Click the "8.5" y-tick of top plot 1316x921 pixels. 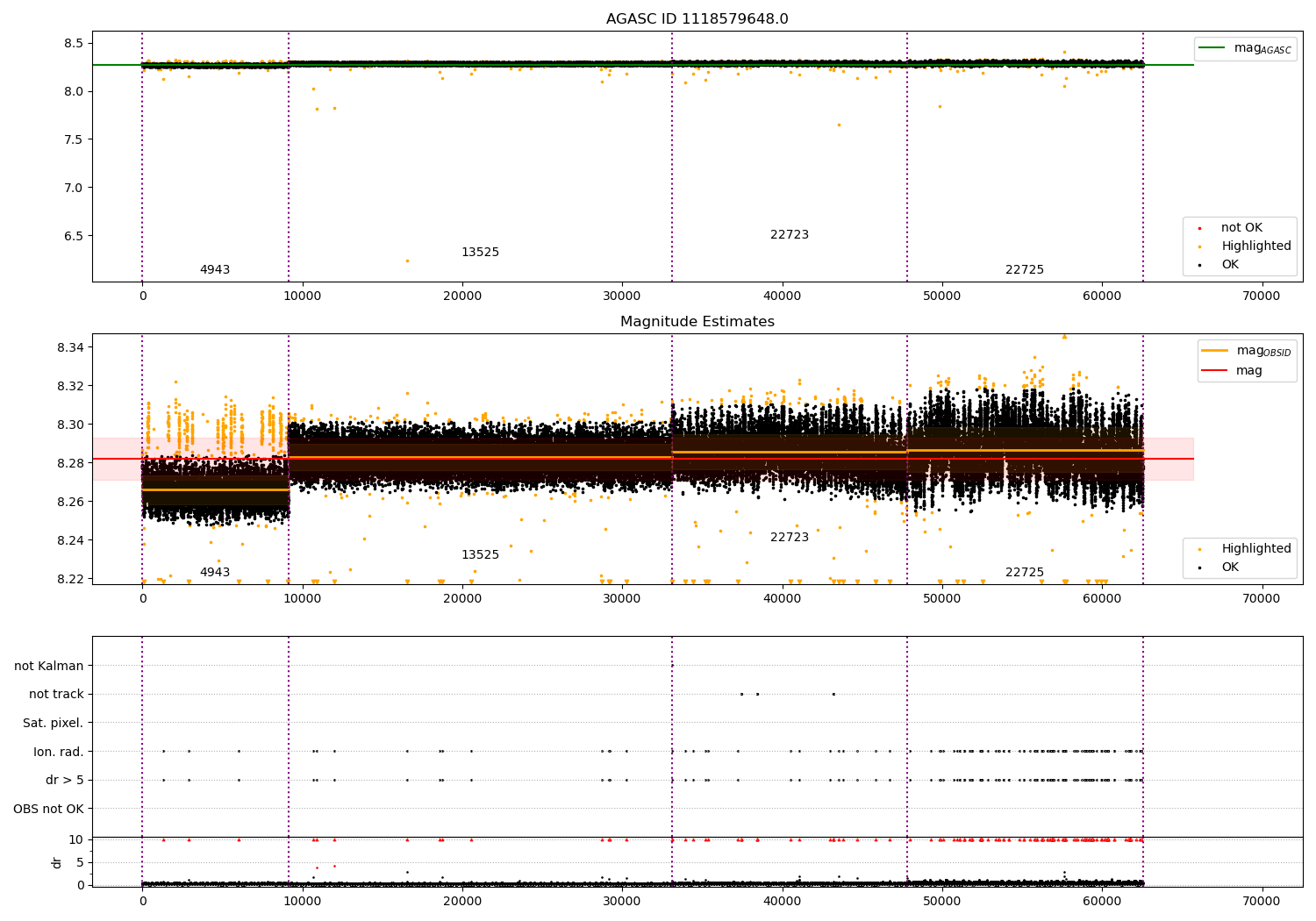pyautogui.click(x=74, y=44)
